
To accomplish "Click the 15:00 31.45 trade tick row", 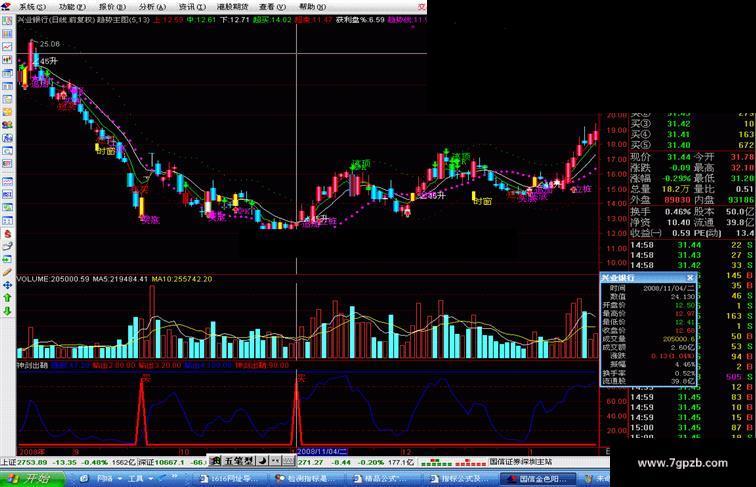I will 692,428.
